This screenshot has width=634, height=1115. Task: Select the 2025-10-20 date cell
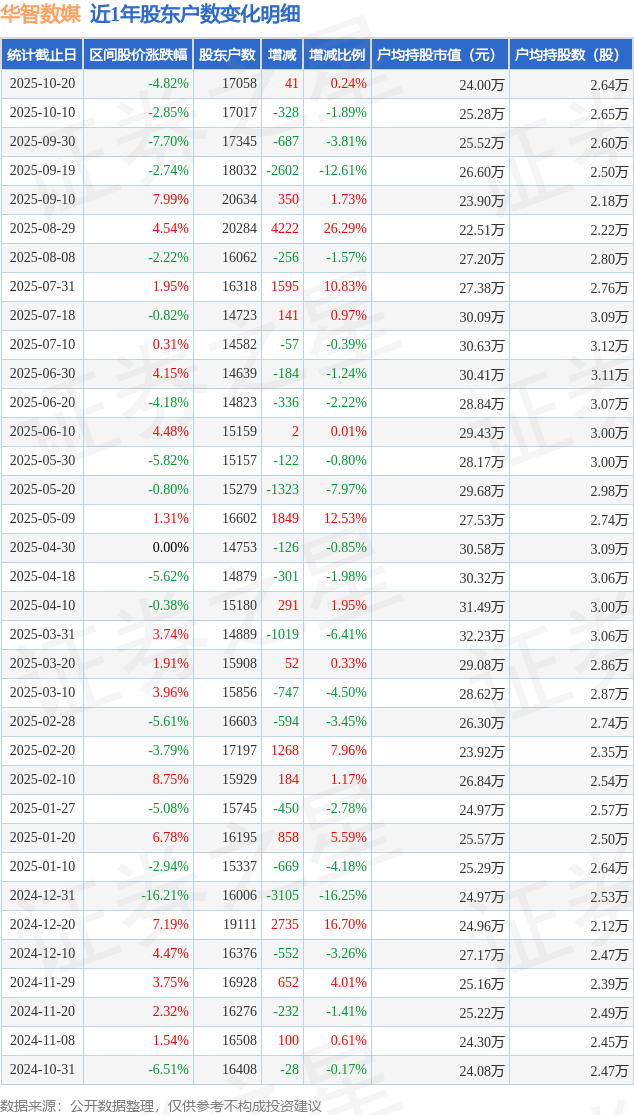click(42, 84)
